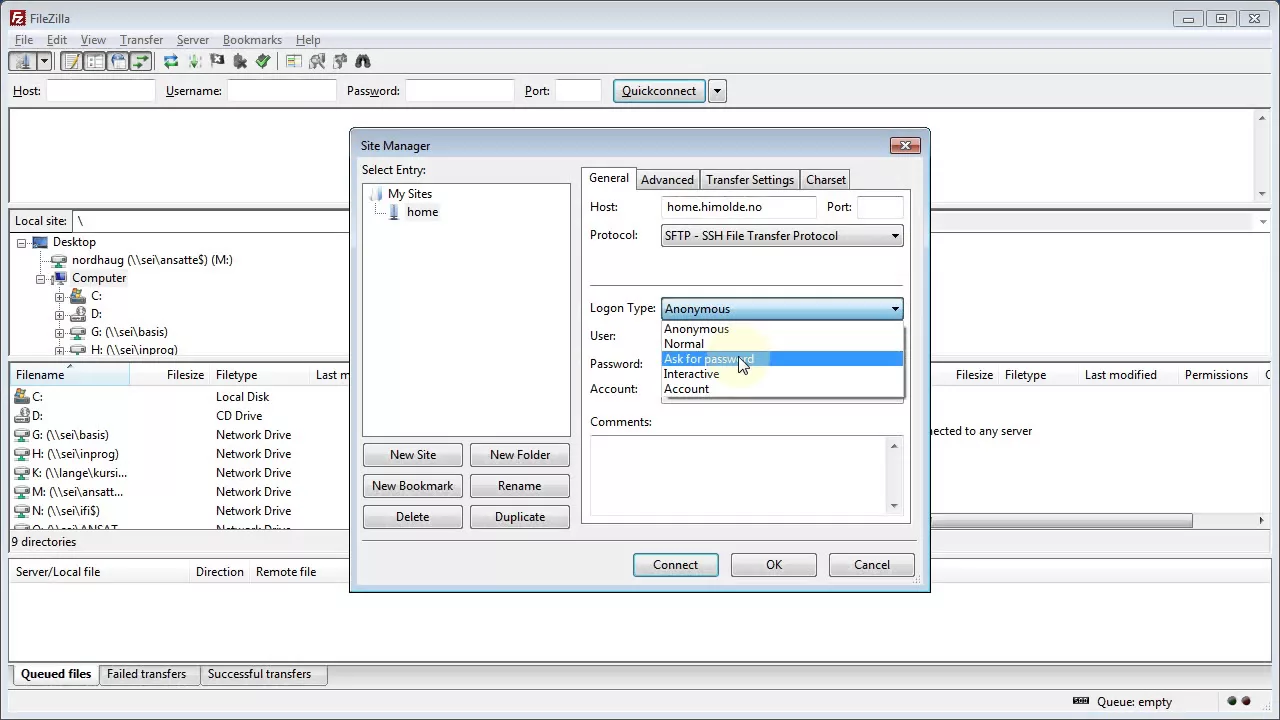Show the Failed transfers tab
1280x720 pixels.
click(x=146, y=674)
